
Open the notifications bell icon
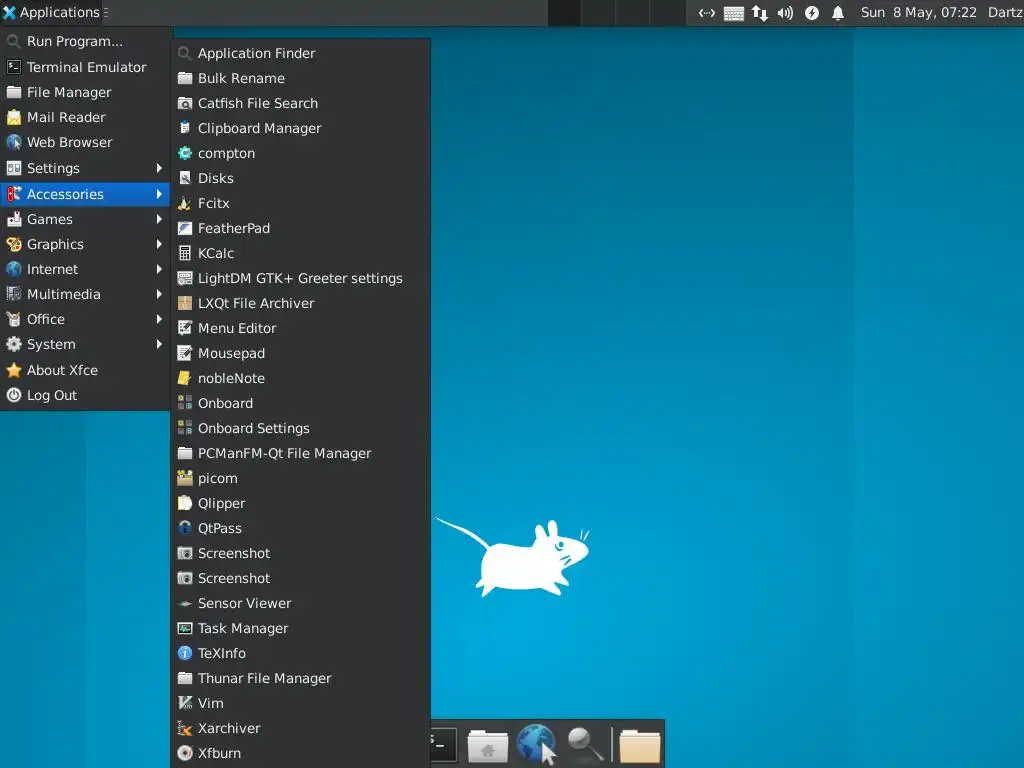tap(838, 13)
